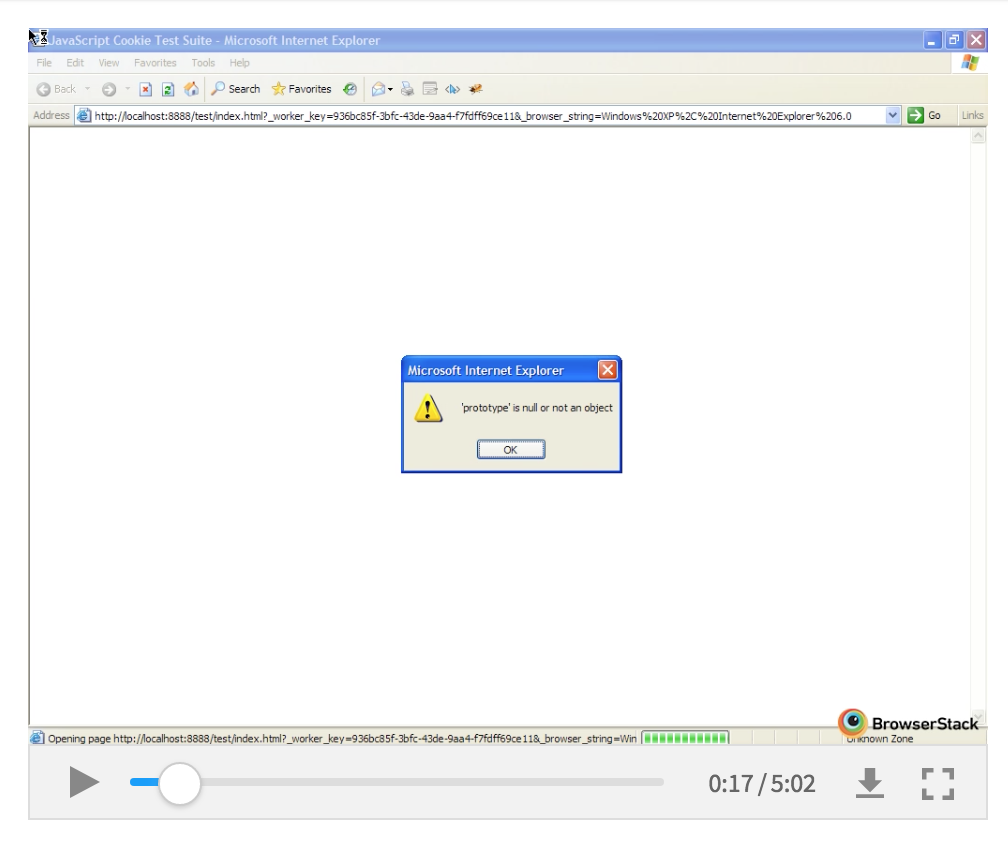
Task: Select the Print icon on the toolbar
Action: pos(405,89)
